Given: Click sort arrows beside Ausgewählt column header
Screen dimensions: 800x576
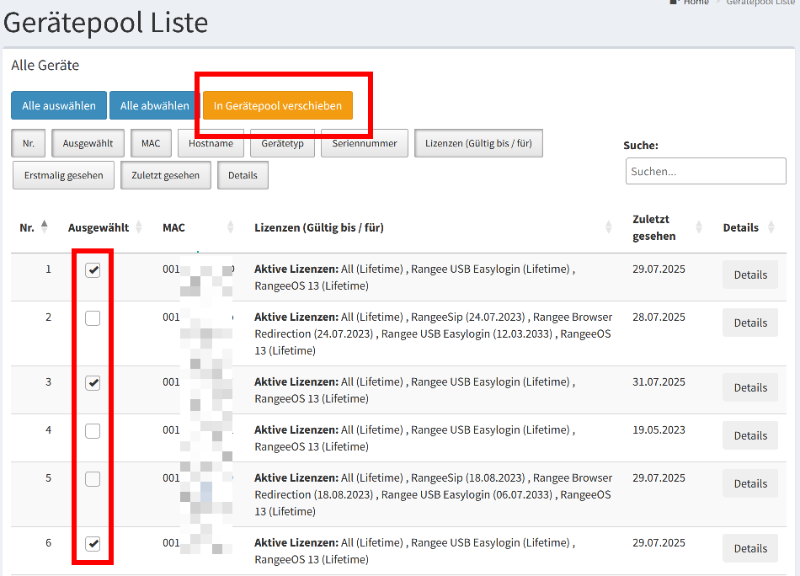Looking at the screenshot, I should (138, 227).
